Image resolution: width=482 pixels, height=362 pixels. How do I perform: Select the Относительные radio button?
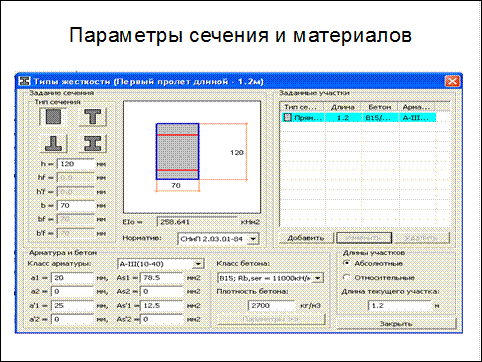click(347, 277)
